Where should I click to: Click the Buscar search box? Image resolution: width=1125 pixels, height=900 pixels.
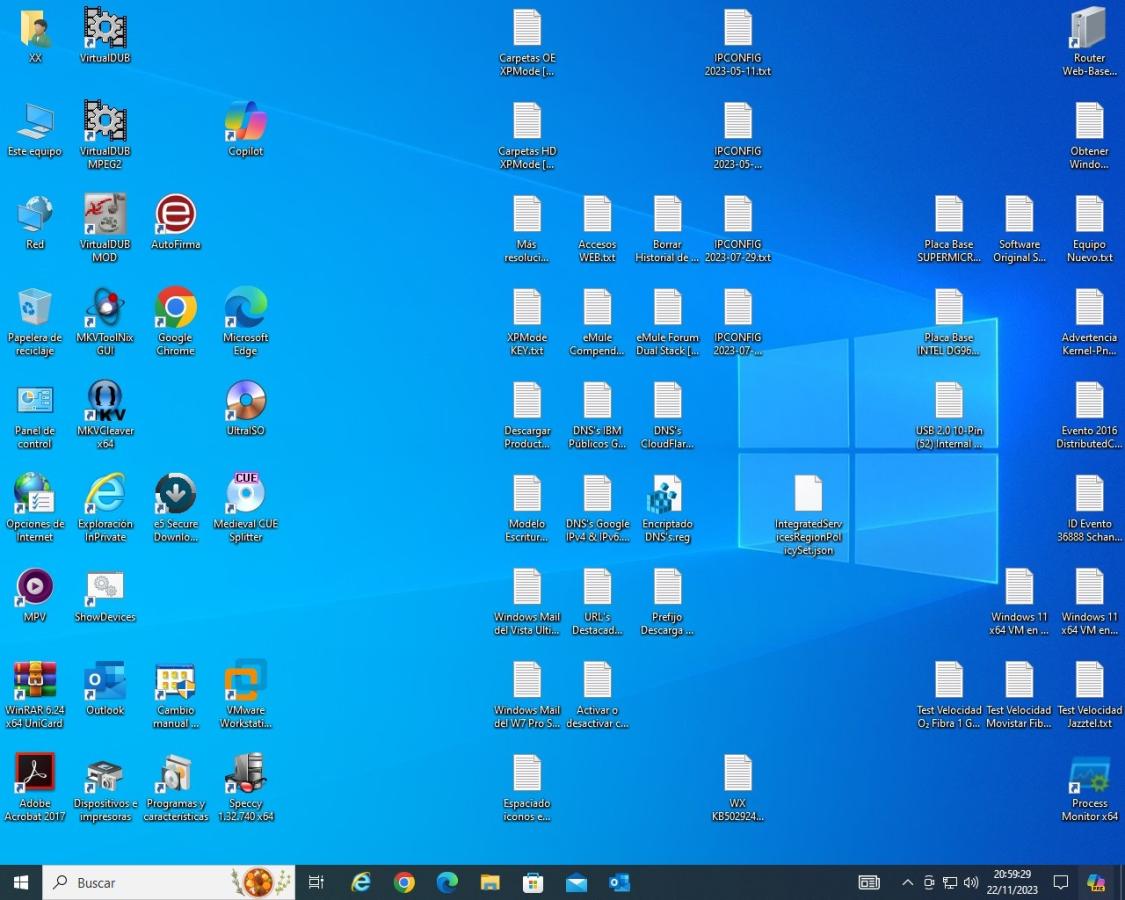140,883
